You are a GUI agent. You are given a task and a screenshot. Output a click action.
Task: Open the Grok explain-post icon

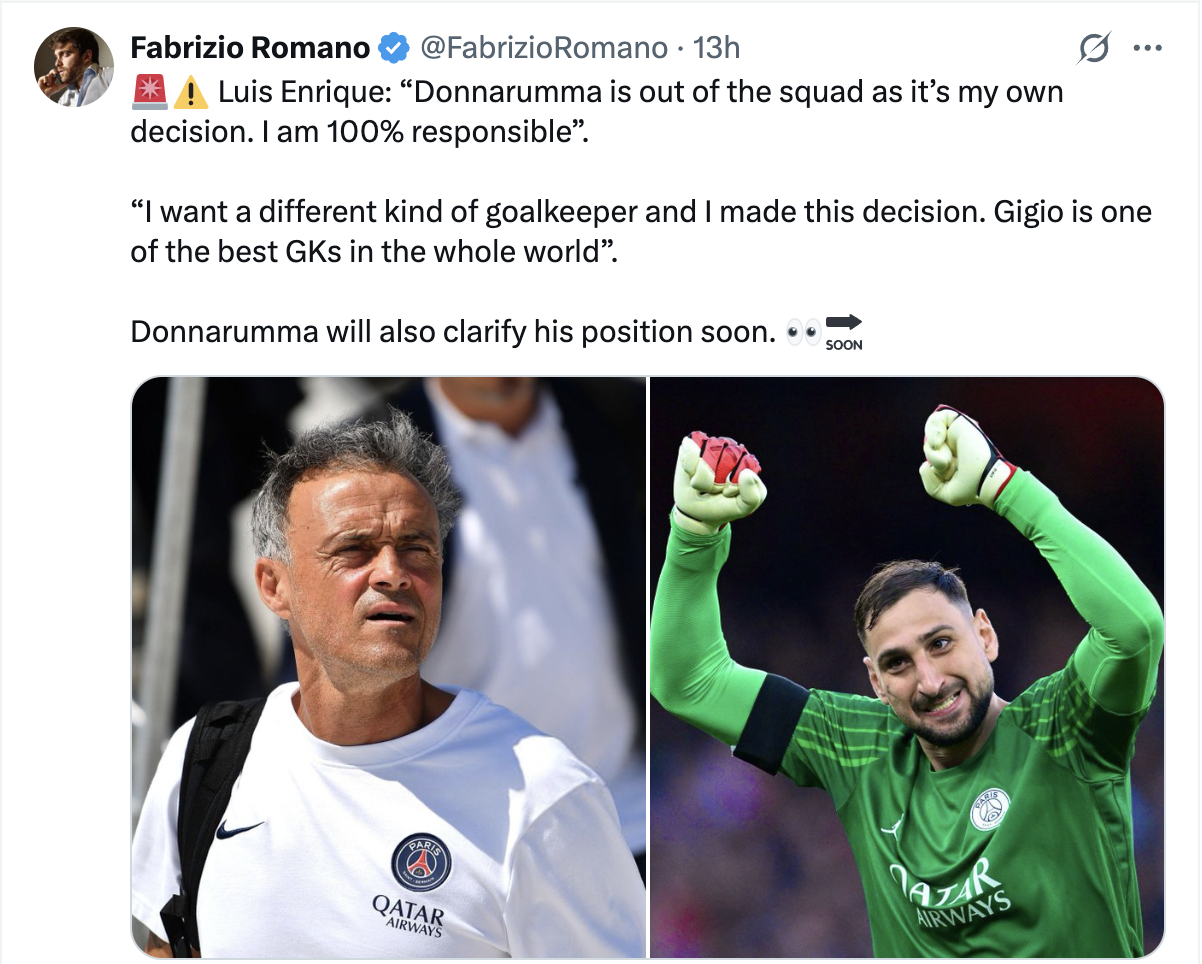click(1096, 48)
